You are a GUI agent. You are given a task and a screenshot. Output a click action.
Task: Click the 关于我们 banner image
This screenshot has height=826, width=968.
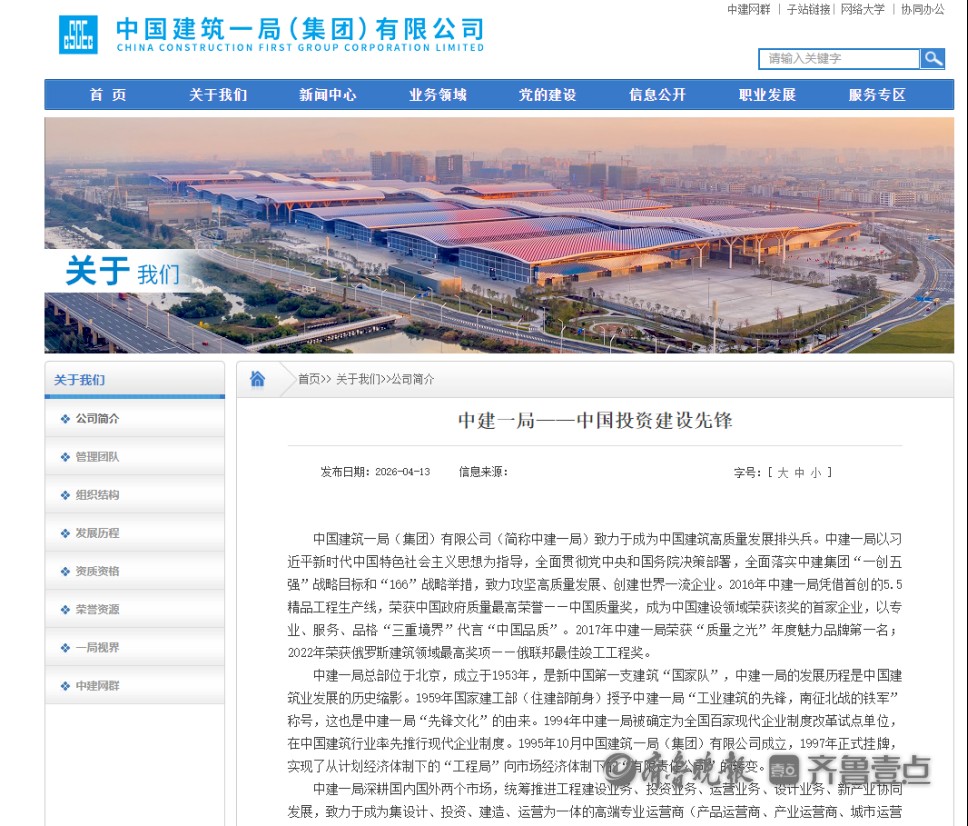(x=499, y=235)
